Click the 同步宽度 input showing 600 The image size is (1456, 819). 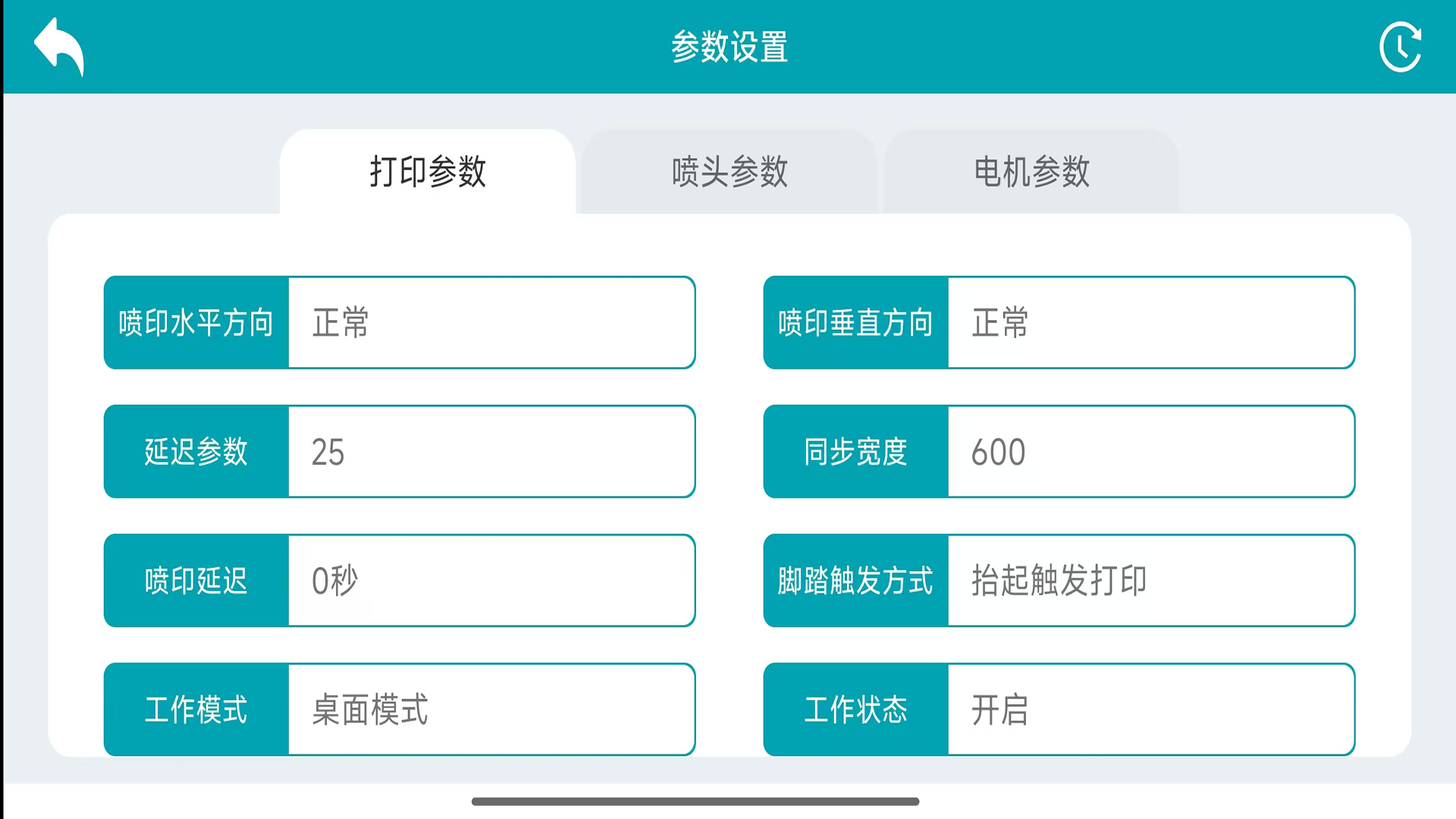pos(1150,452)
